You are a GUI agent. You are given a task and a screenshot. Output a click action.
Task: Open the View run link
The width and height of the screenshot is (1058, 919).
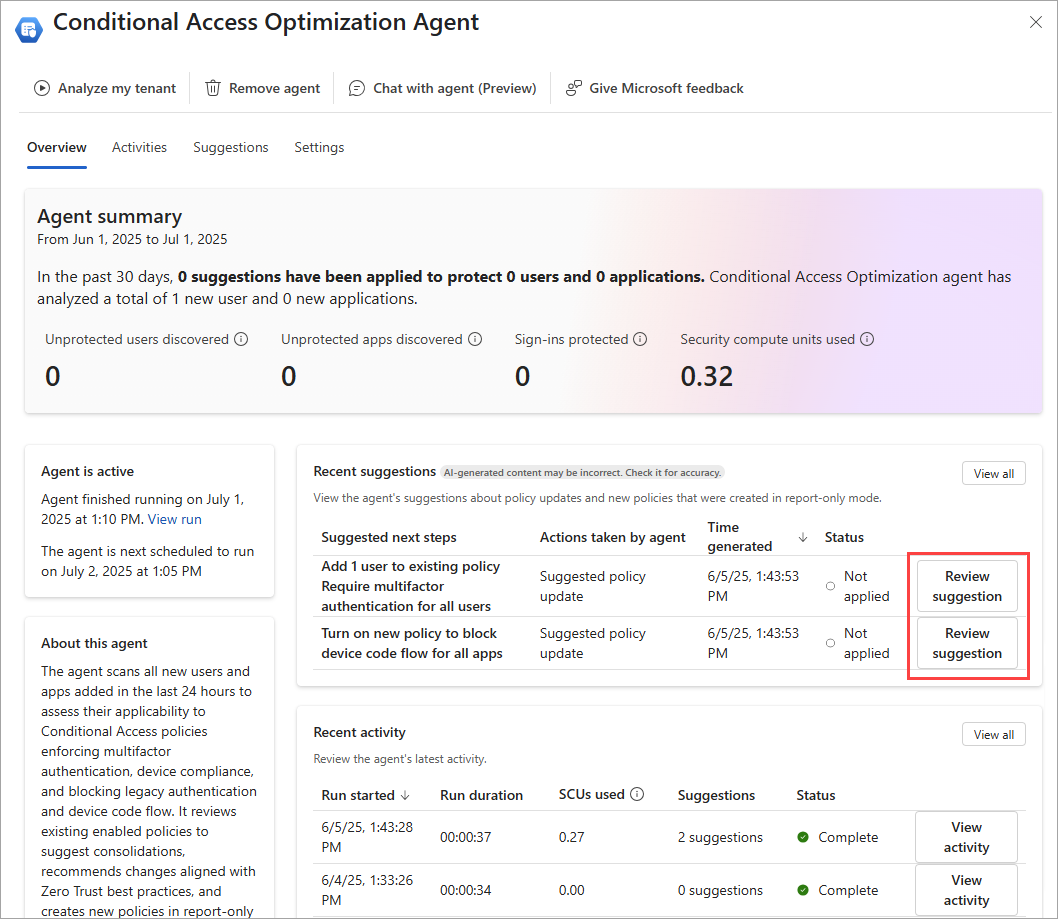[x=174, y=519]
